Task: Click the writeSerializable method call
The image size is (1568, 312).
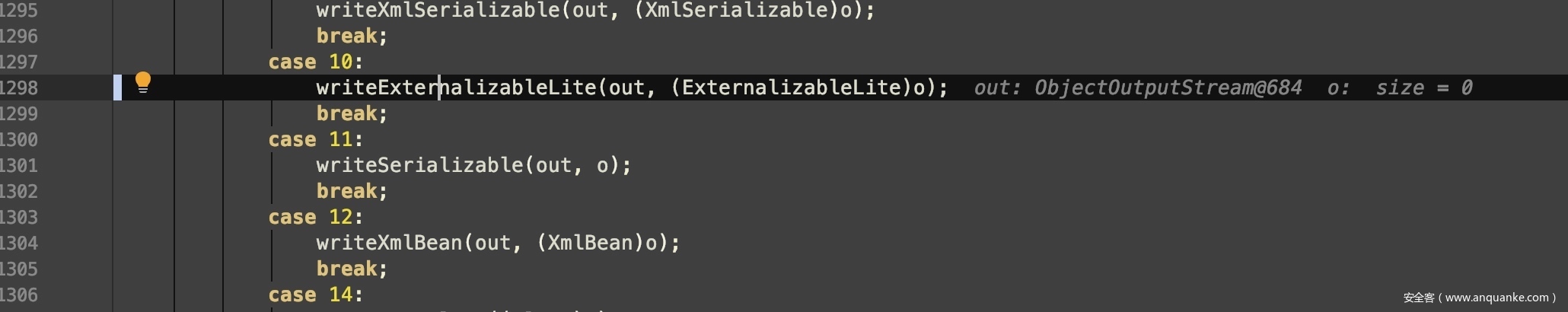Action: pos(419,166)
